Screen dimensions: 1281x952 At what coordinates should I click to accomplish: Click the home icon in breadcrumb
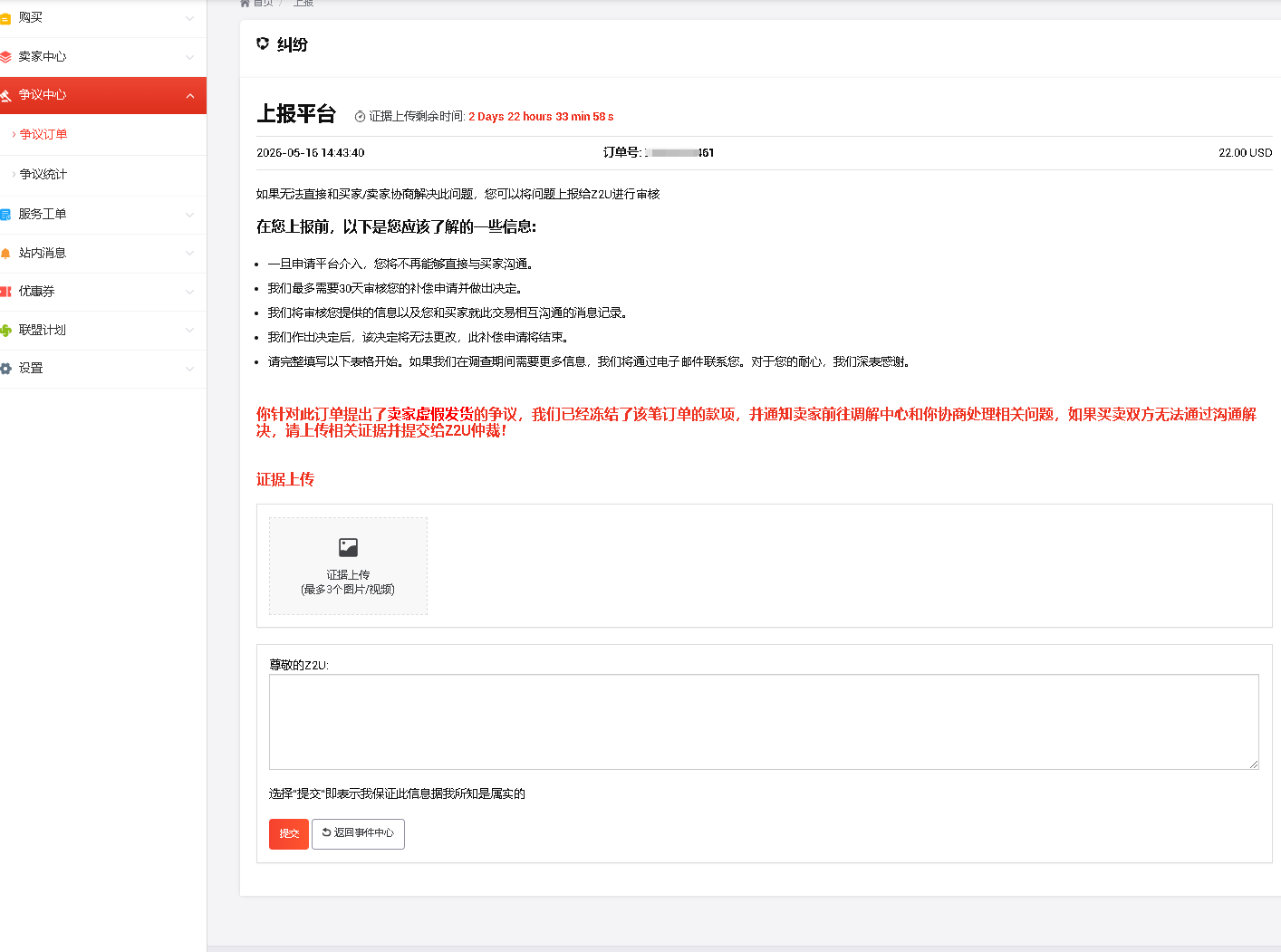click(245, 3)
